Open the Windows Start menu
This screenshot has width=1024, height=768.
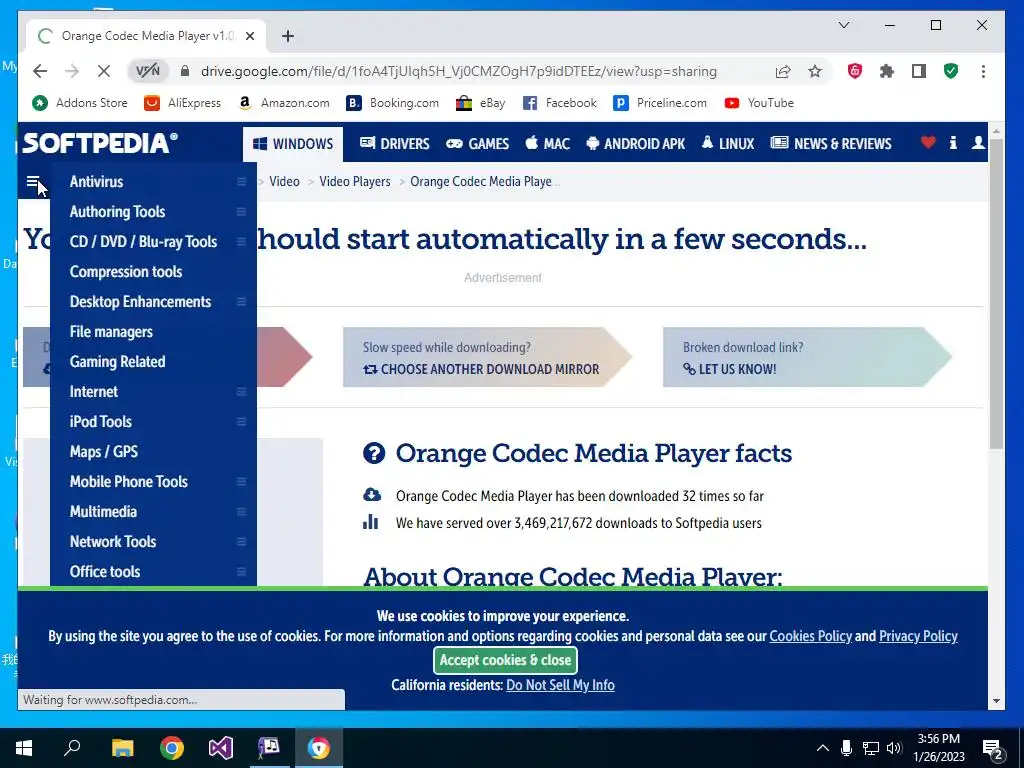[x=24, y=748]
